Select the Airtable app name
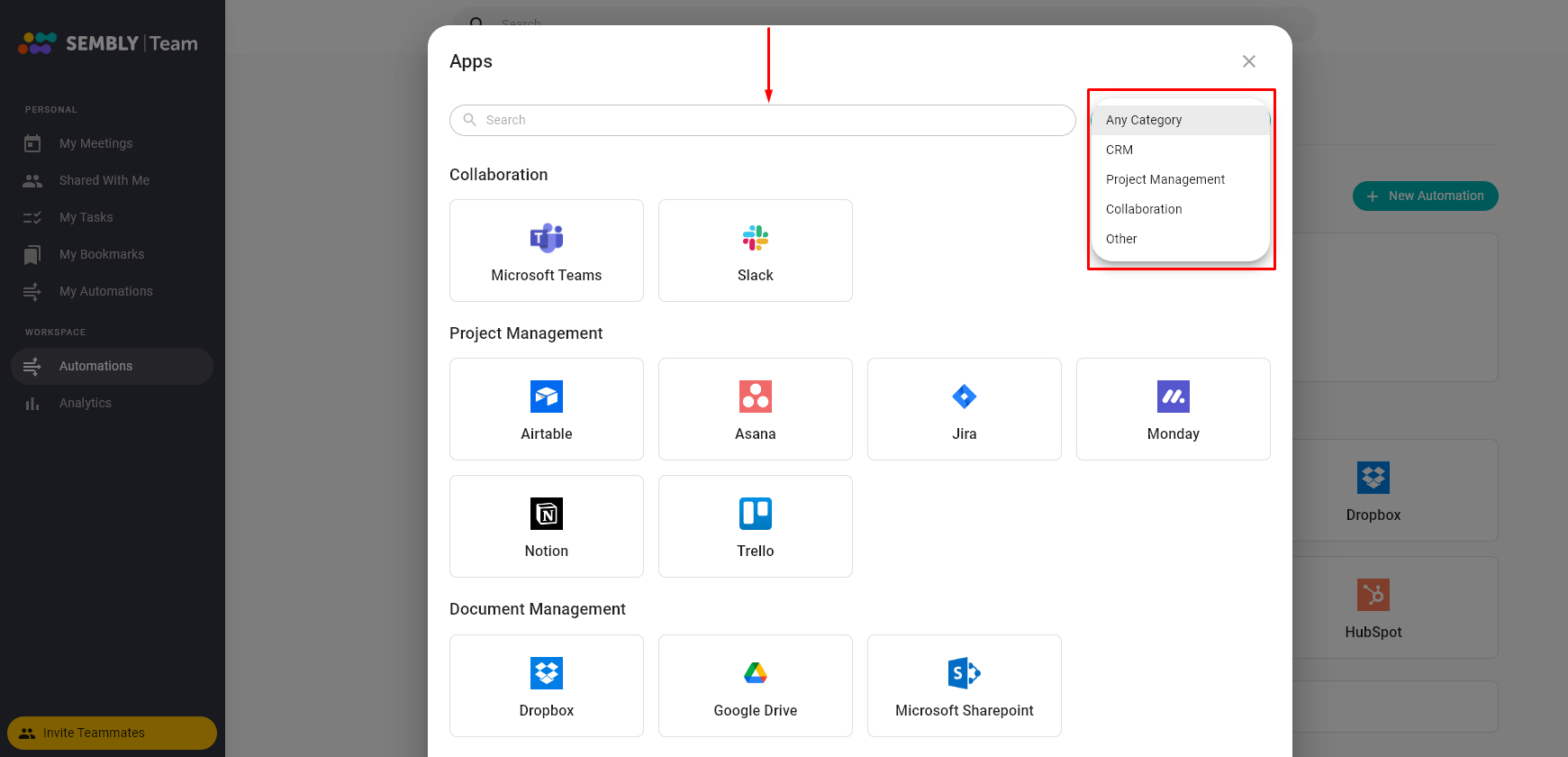Screen dimensions: 1568x757 [x=547, y=433]
